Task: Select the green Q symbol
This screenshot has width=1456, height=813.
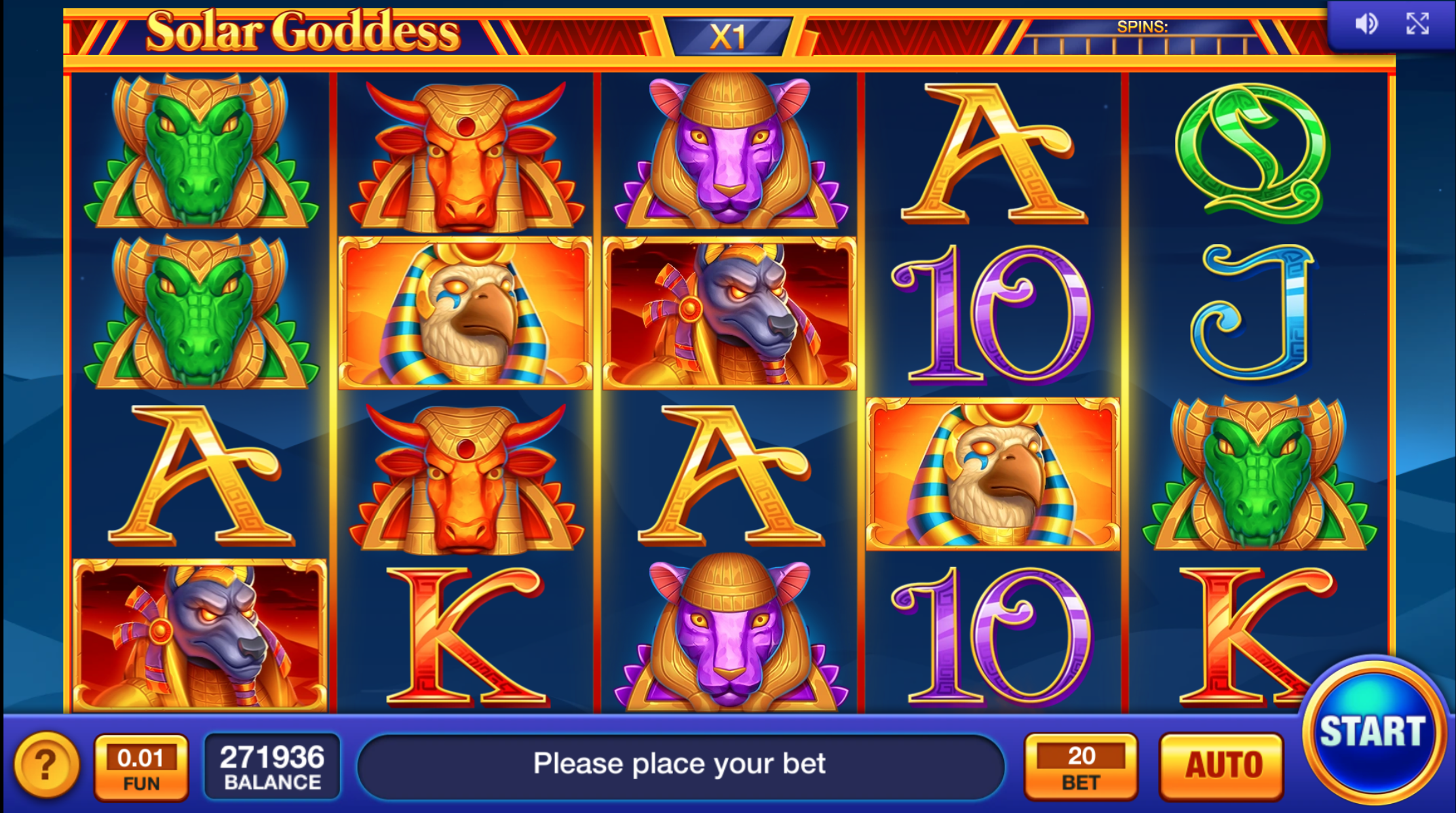Action: [x=1253, y=152]
